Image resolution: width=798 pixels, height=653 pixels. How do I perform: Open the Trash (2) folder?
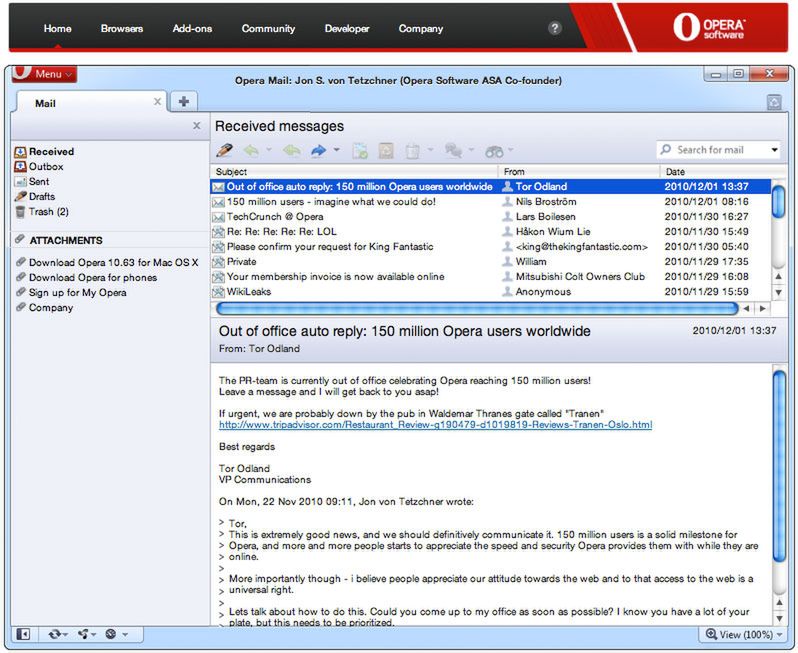pyautogui.click(x=42, y=212)
